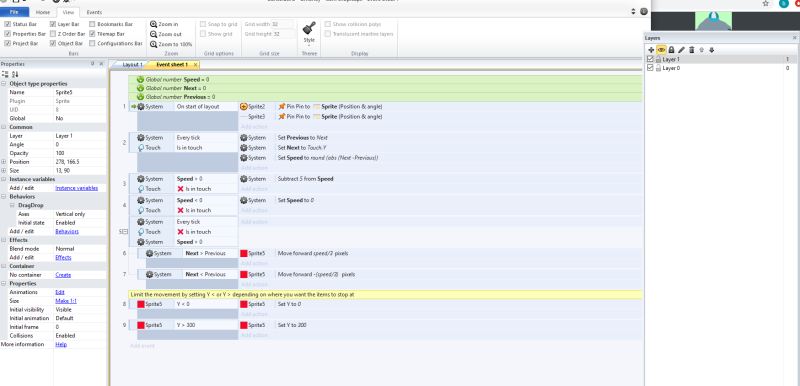Click the globe icon of Global number Previous
The width and height of the screenshot is (800, 386).
(140, 96)
